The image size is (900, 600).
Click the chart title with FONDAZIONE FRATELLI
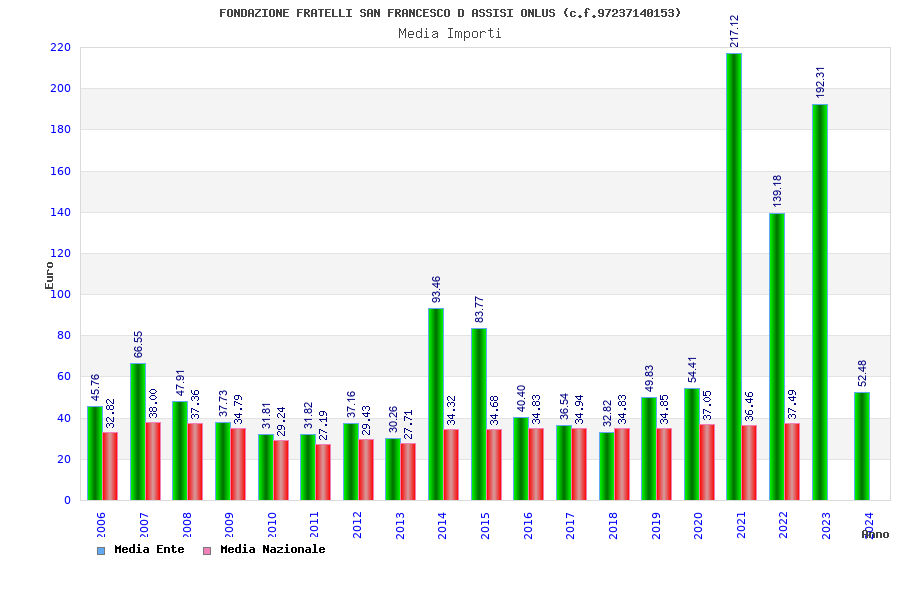(450, 13)
